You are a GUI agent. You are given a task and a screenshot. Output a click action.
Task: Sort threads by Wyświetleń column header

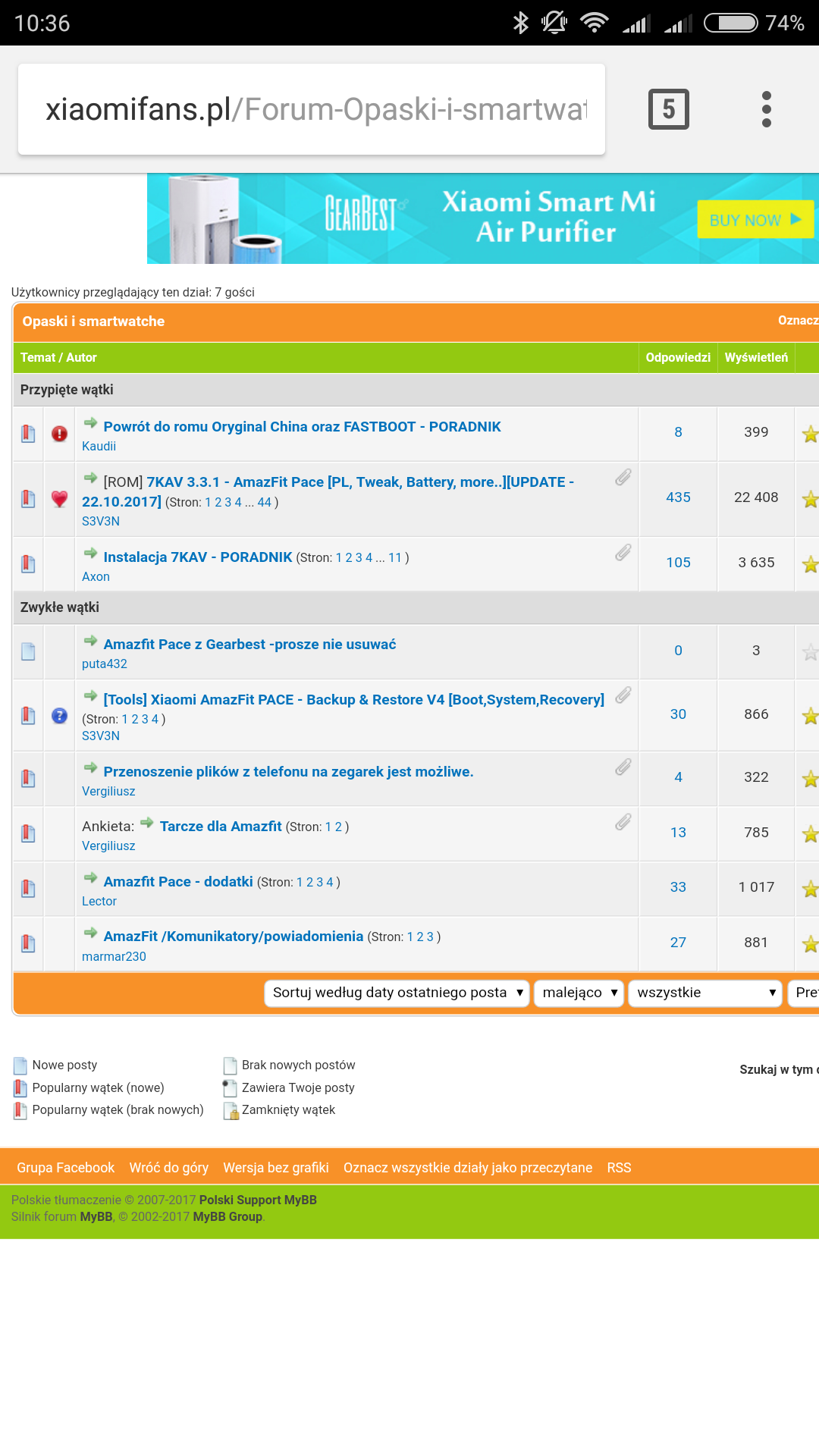(x=756, y=357)
